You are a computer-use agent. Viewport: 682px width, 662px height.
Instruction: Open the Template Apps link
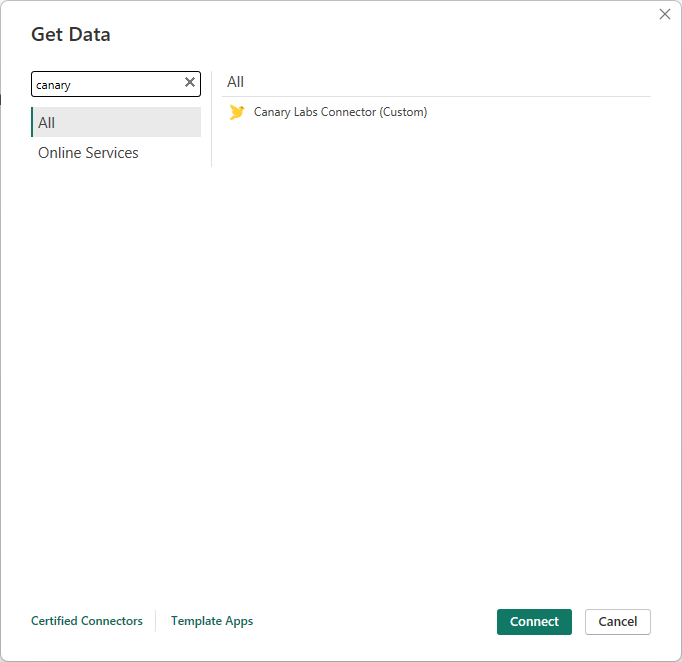tap(212, 621)
